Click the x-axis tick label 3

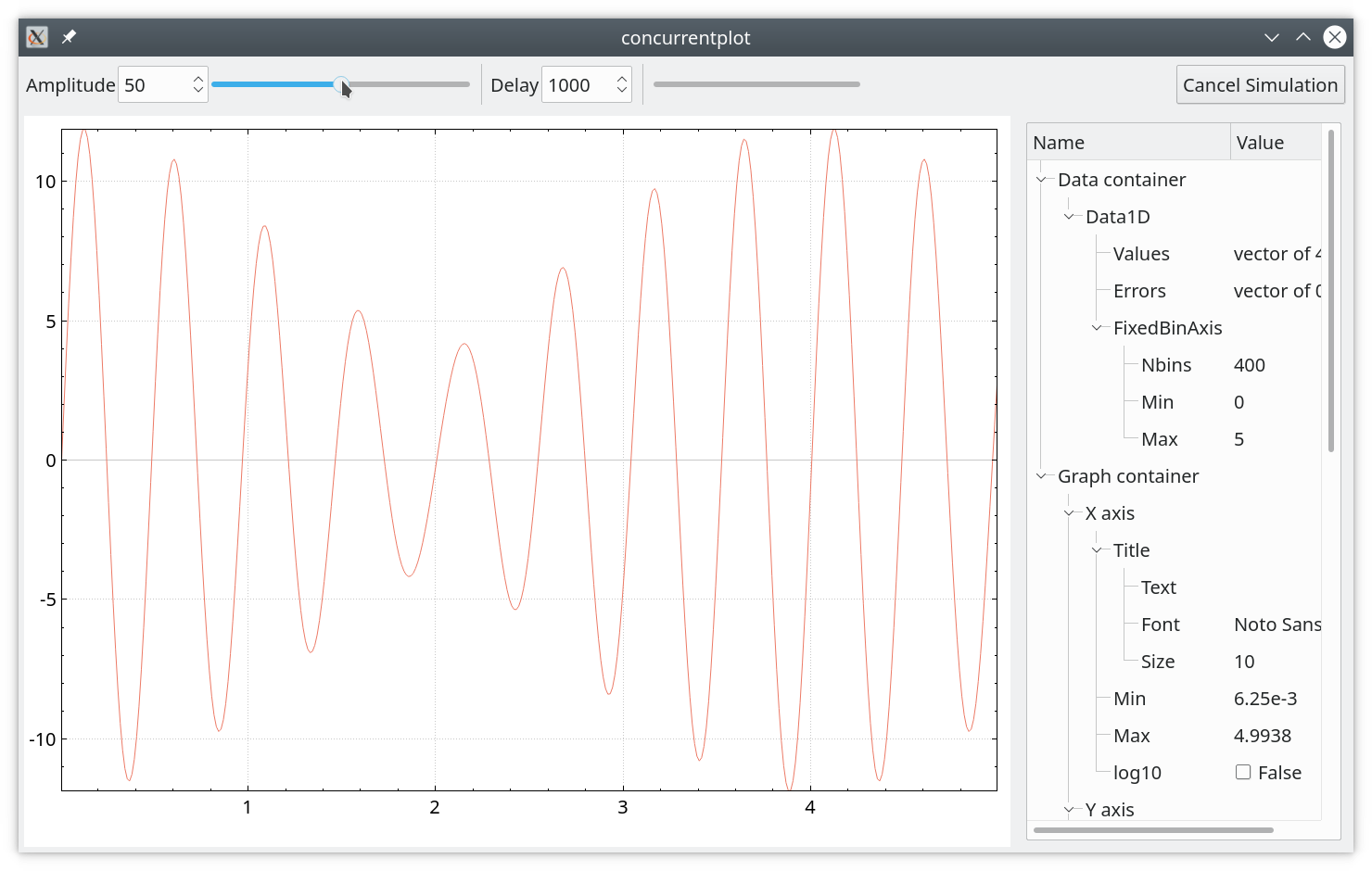[623, 807]
